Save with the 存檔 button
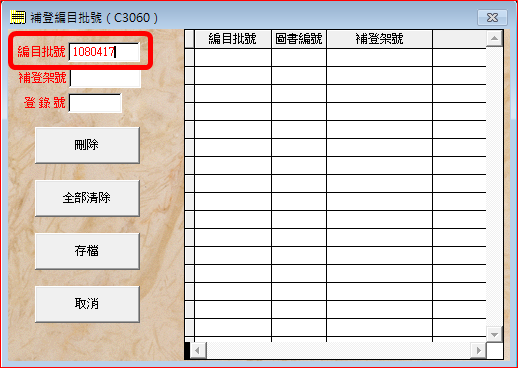Image resolution: width=518 pixels, height=368 pixels. pyautogui.click(x=87, y=251)
